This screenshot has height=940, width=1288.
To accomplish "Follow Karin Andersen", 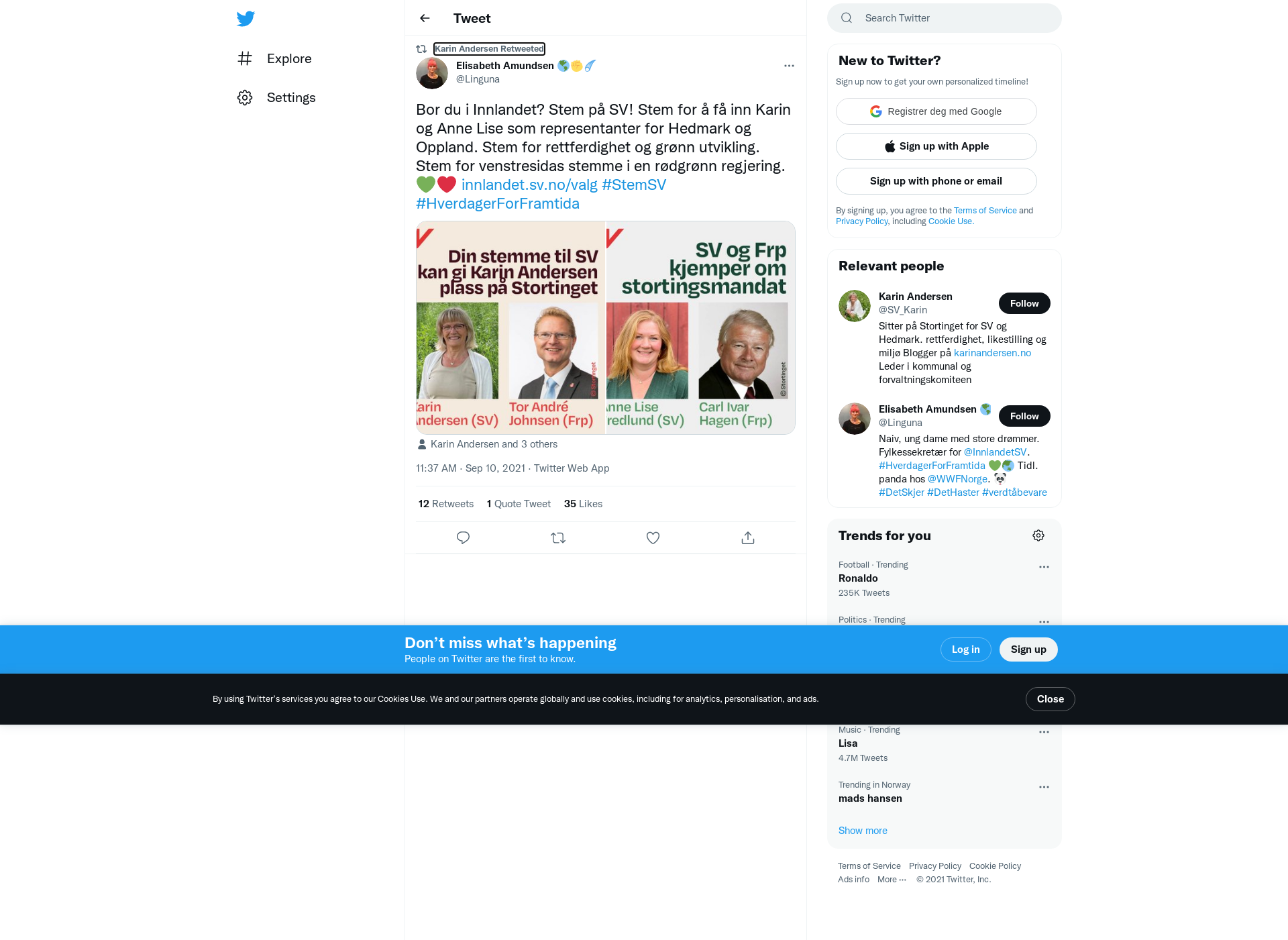I will (1024, 303).
